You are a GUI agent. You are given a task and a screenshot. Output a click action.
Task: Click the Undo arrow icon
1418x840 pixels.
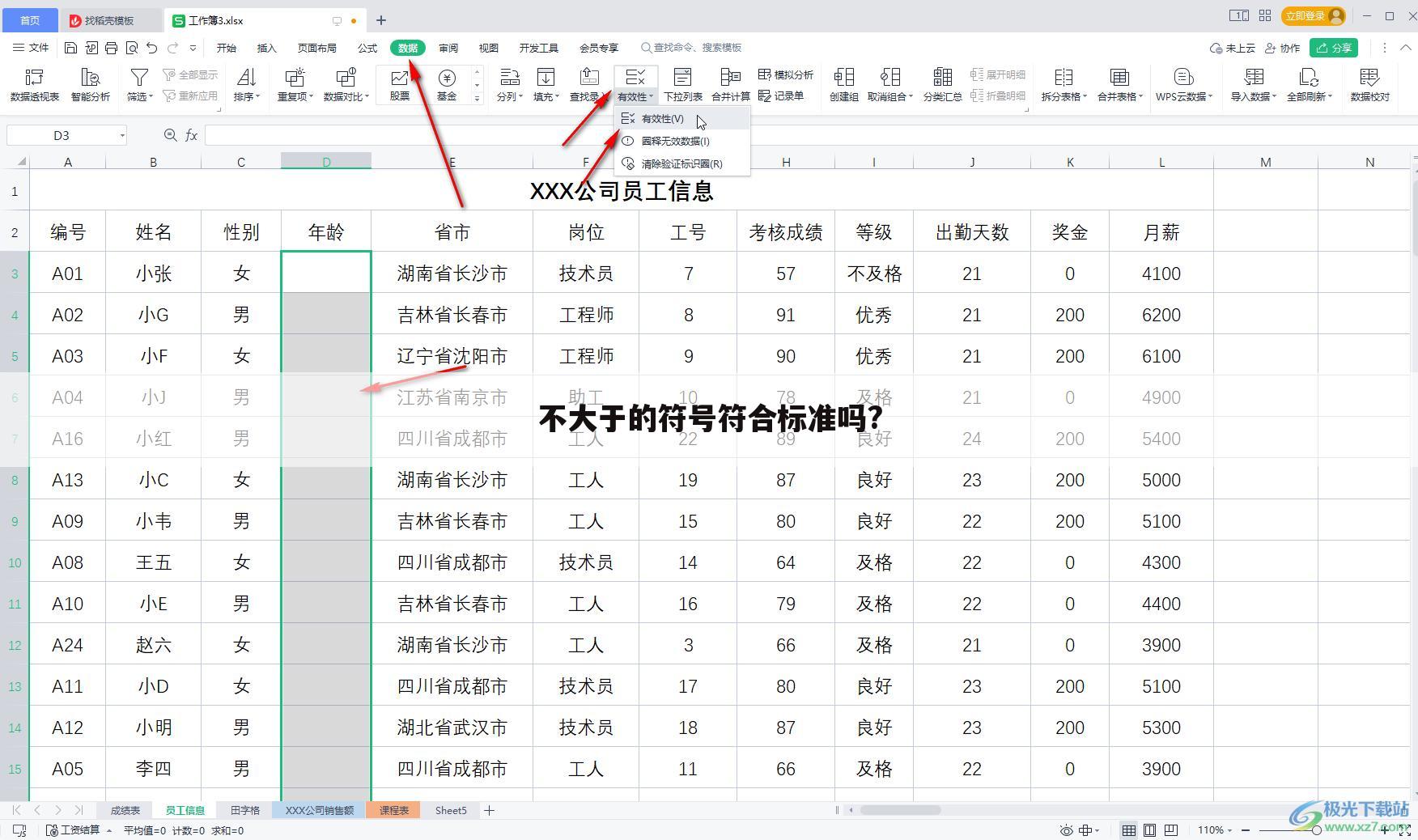point(152,48)
